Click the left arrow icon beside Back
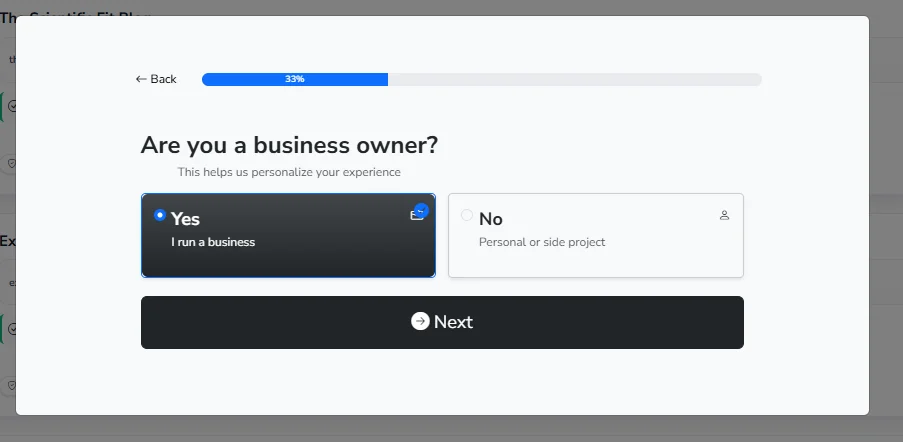903x442 pixels. [141, 79]
